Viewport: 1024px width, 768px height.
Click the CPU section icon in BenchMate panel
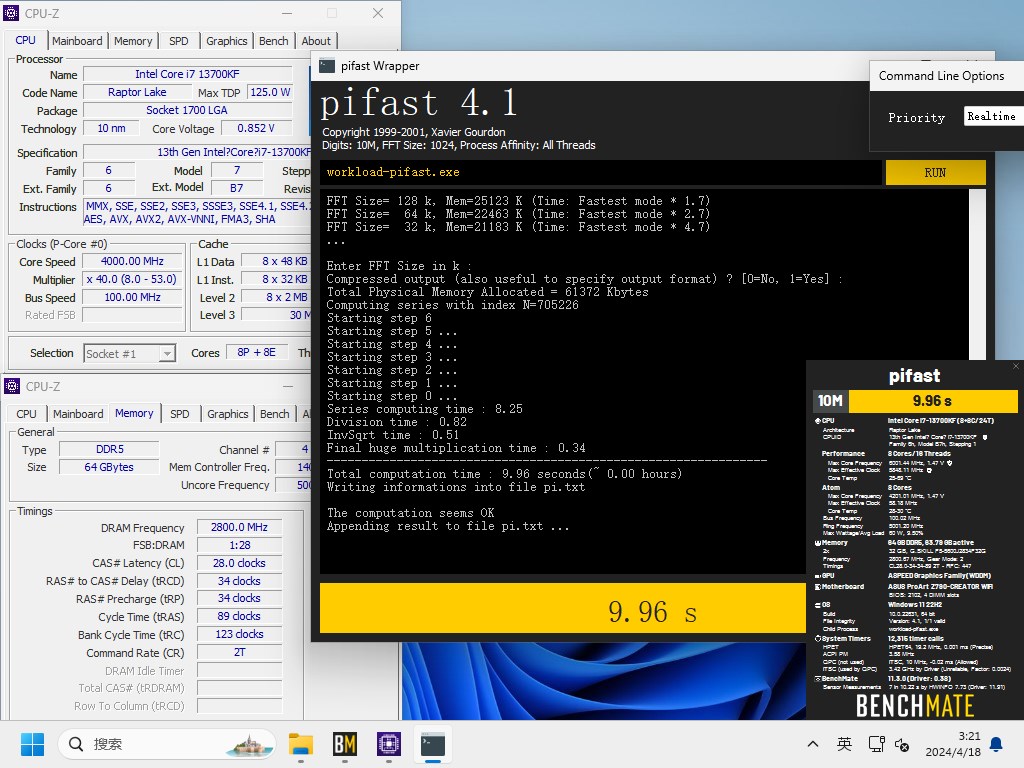[818, 421]
